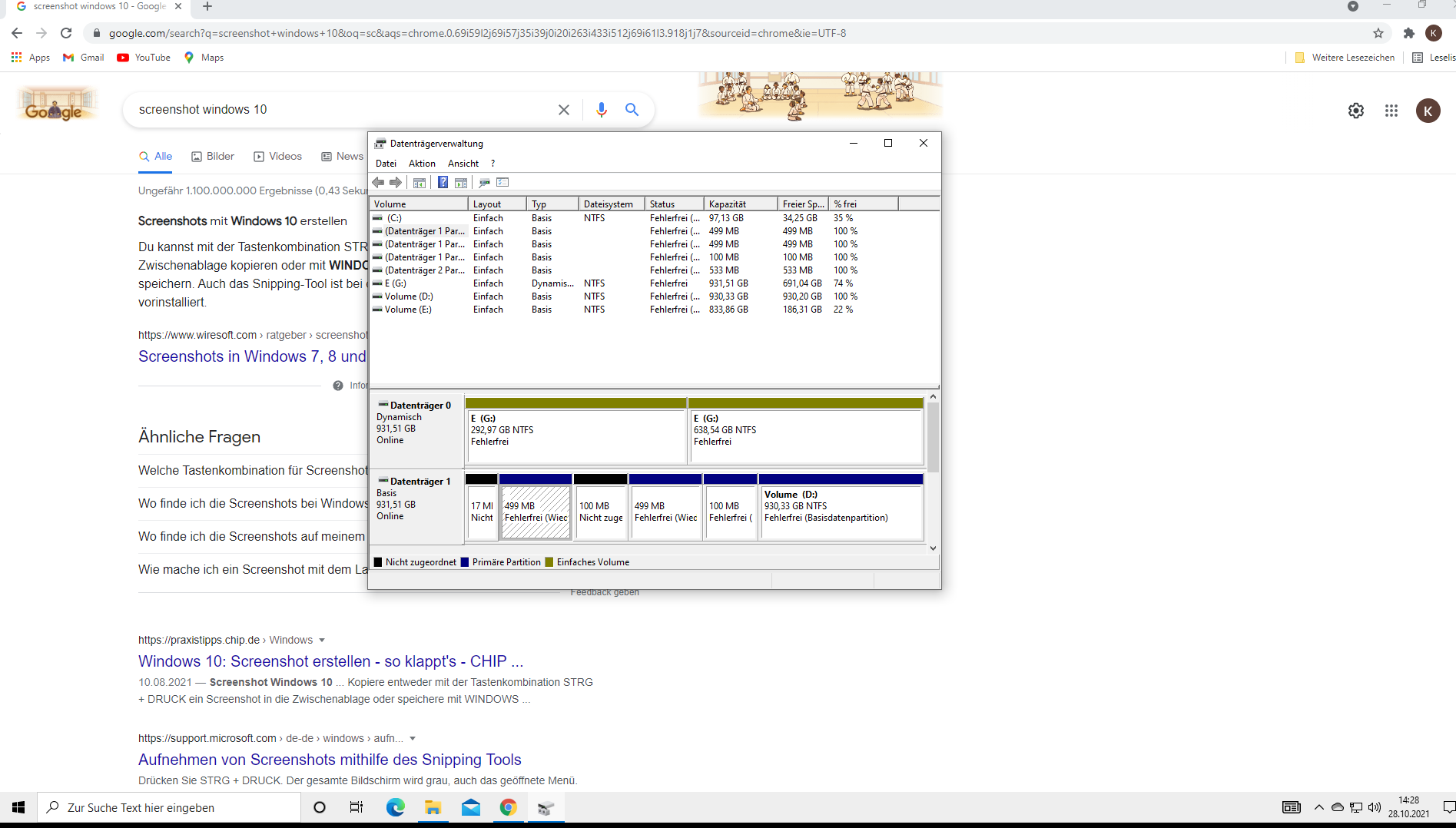Viewport: 1456px width, 828px height.
Task: Click the Einfaches Volume olive legend swatch
Action: (549, 562)
